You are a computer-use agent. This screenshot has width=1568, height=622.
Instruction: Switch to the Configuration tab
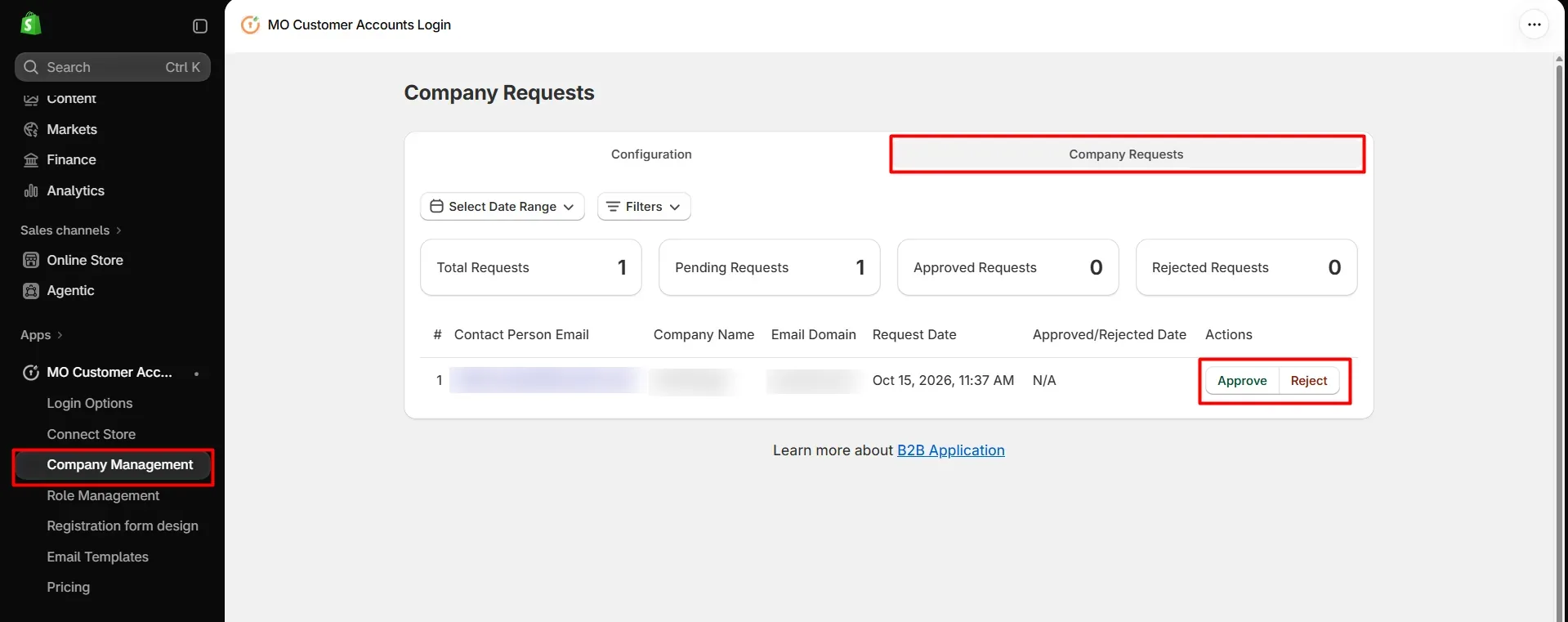click(651, 154)
